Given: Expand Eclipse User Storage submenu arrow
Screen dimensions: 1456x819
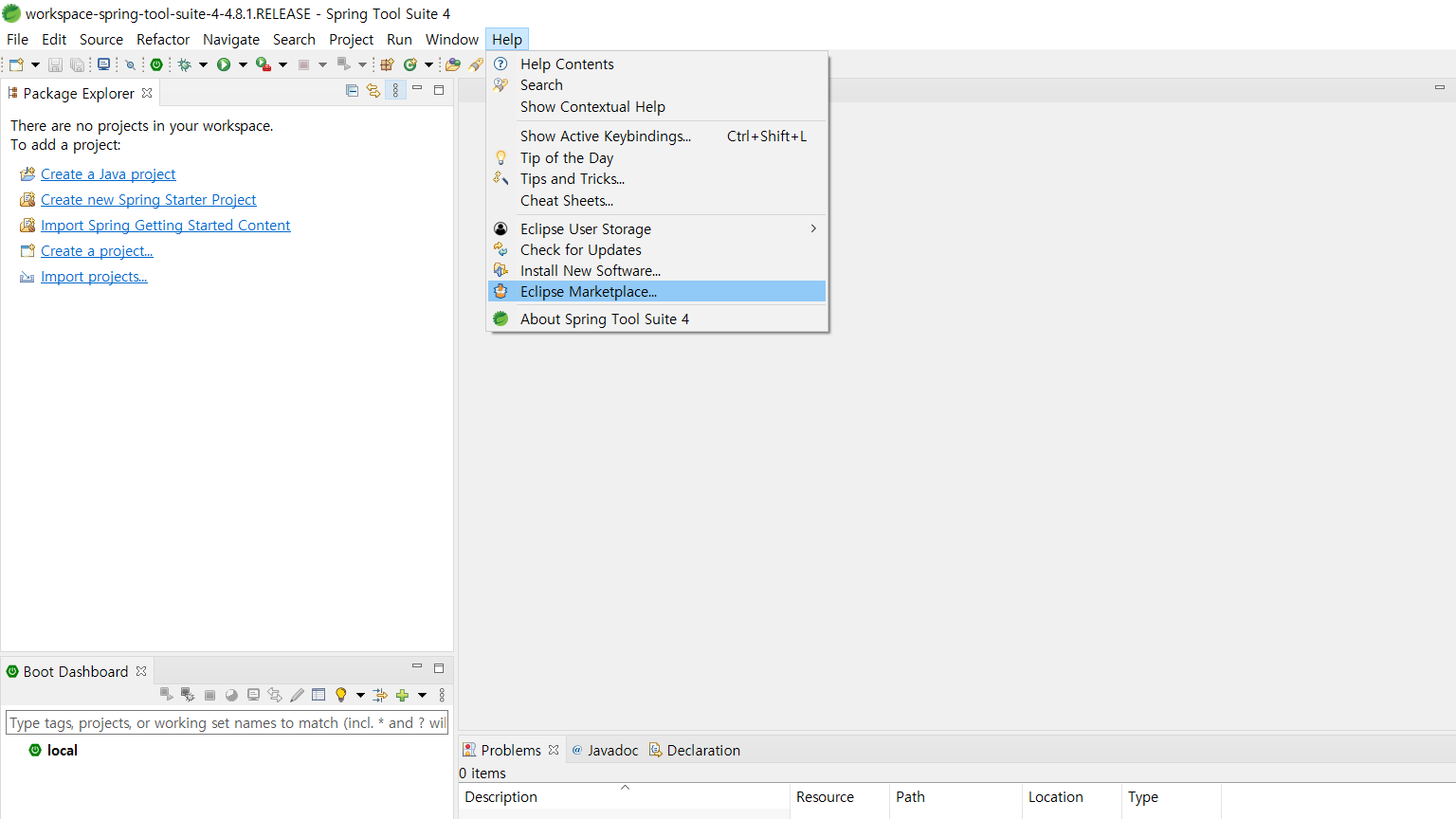Looking at the screenshot, I should [x=813, y=228].
